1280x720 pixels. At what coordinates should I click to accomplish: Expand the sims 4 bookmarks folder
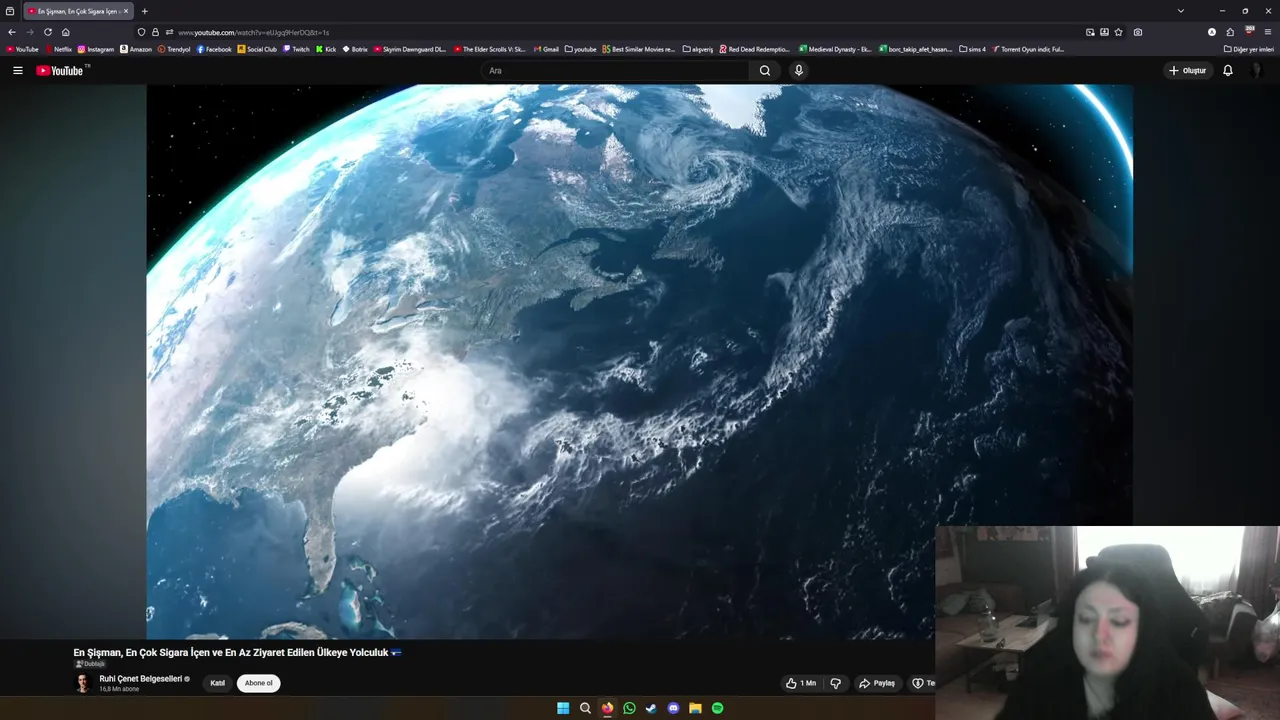(x=973, y=49)
